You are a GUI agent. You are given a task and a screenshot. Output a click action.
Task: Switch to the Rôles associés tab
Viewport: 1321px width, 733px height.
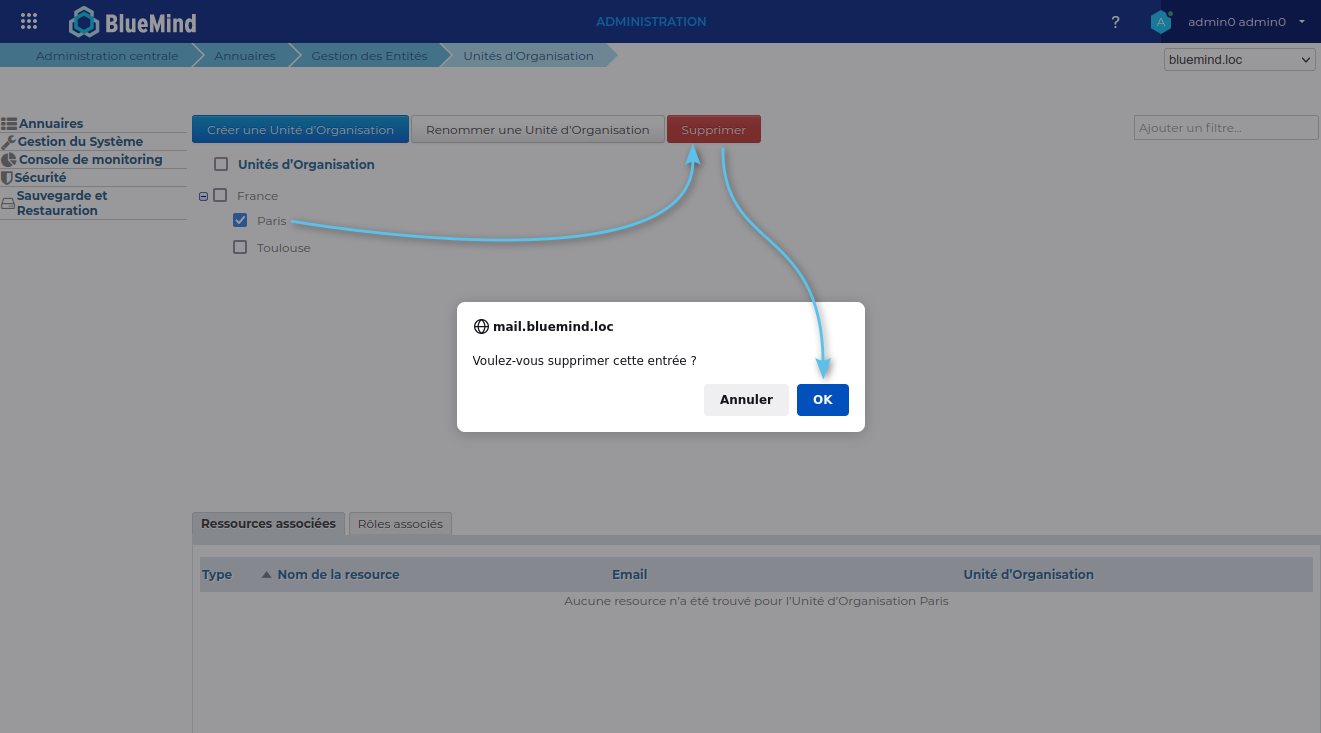[x=400, y=524]
